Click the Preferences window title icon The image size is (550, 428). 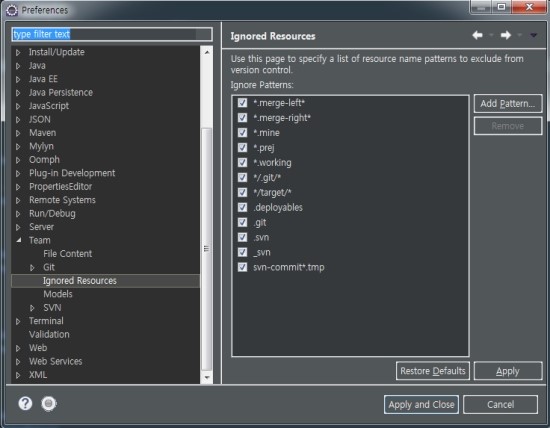[12, 11]
